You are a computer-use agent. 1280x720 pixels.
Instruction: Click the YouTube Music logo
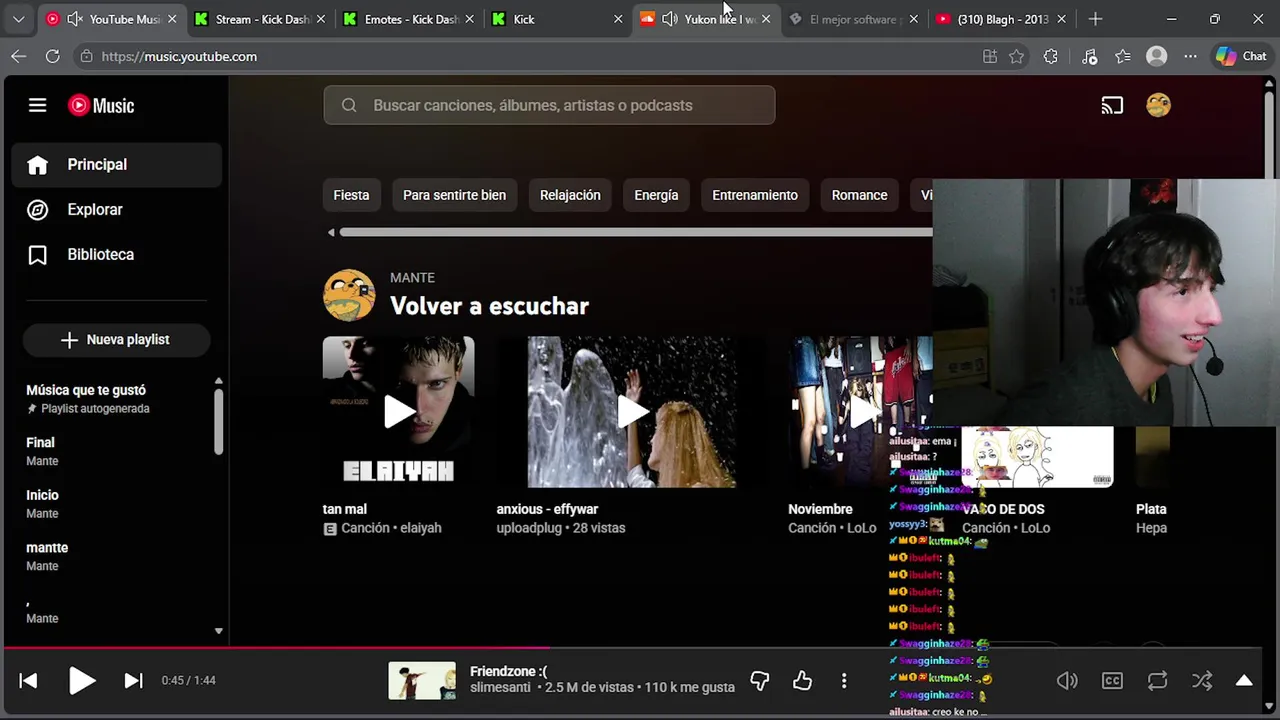click(101, 105)
